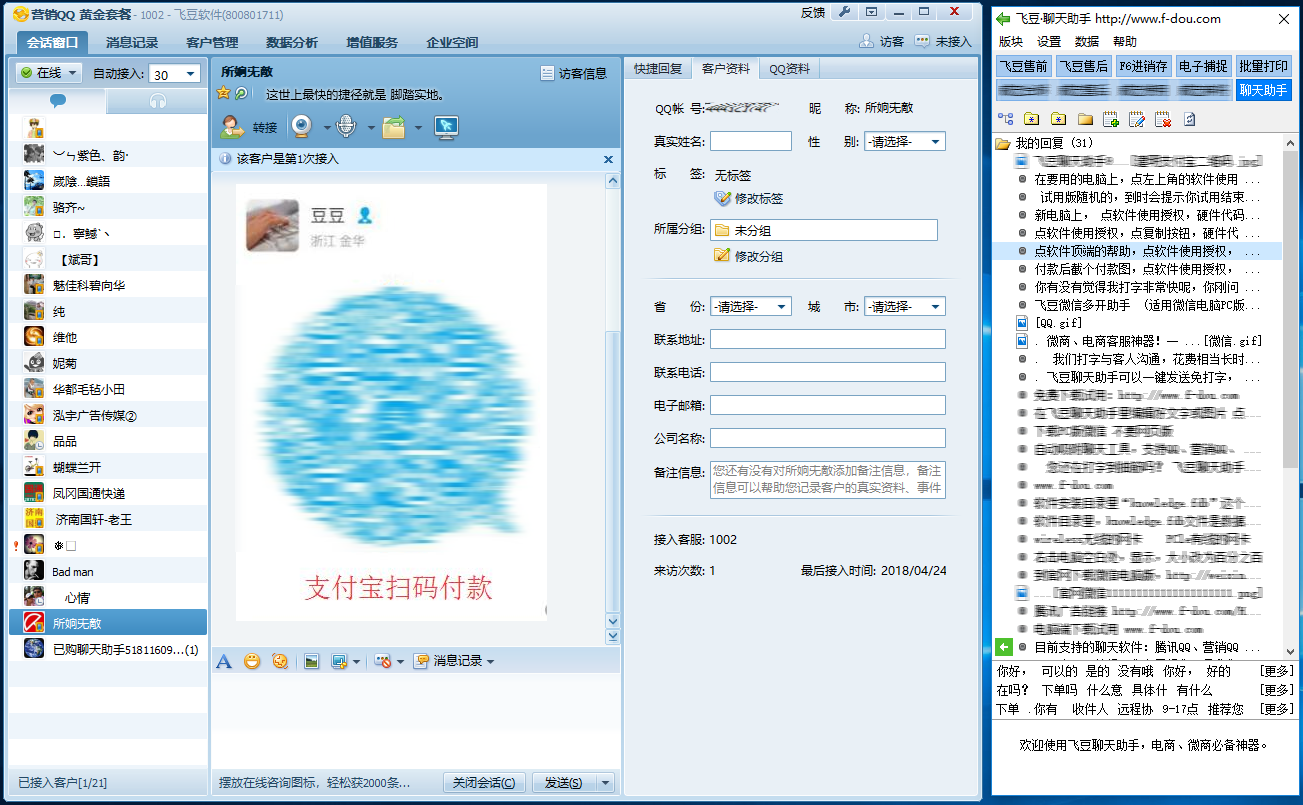The image size is (1303, 805).
Task: Open the 设置 menu in 飞豆 window
Action: pos(1049,42)
